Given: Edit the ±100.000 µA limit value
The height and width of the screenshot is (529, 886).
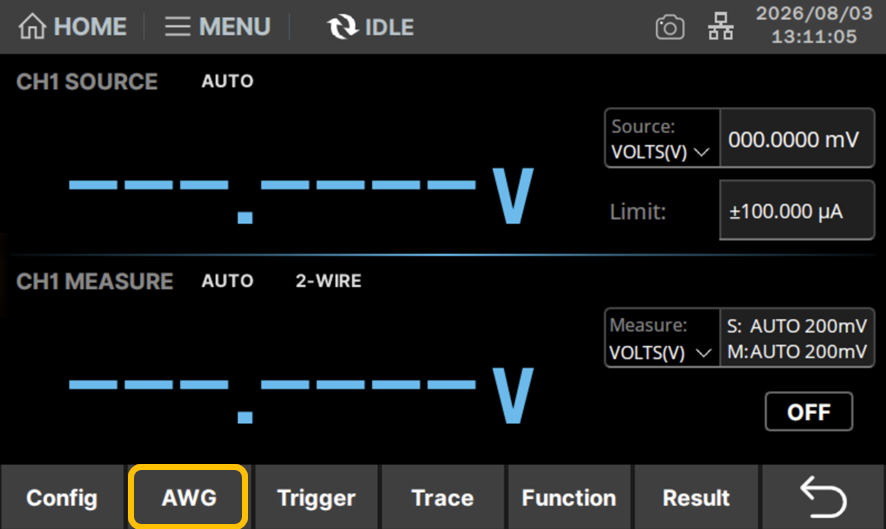Looking at the screenshot, I should (x=797, y=210).
